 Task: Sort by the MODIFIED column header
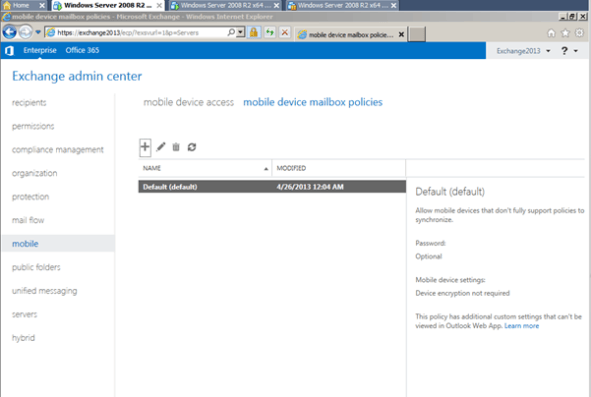(338, 168)
